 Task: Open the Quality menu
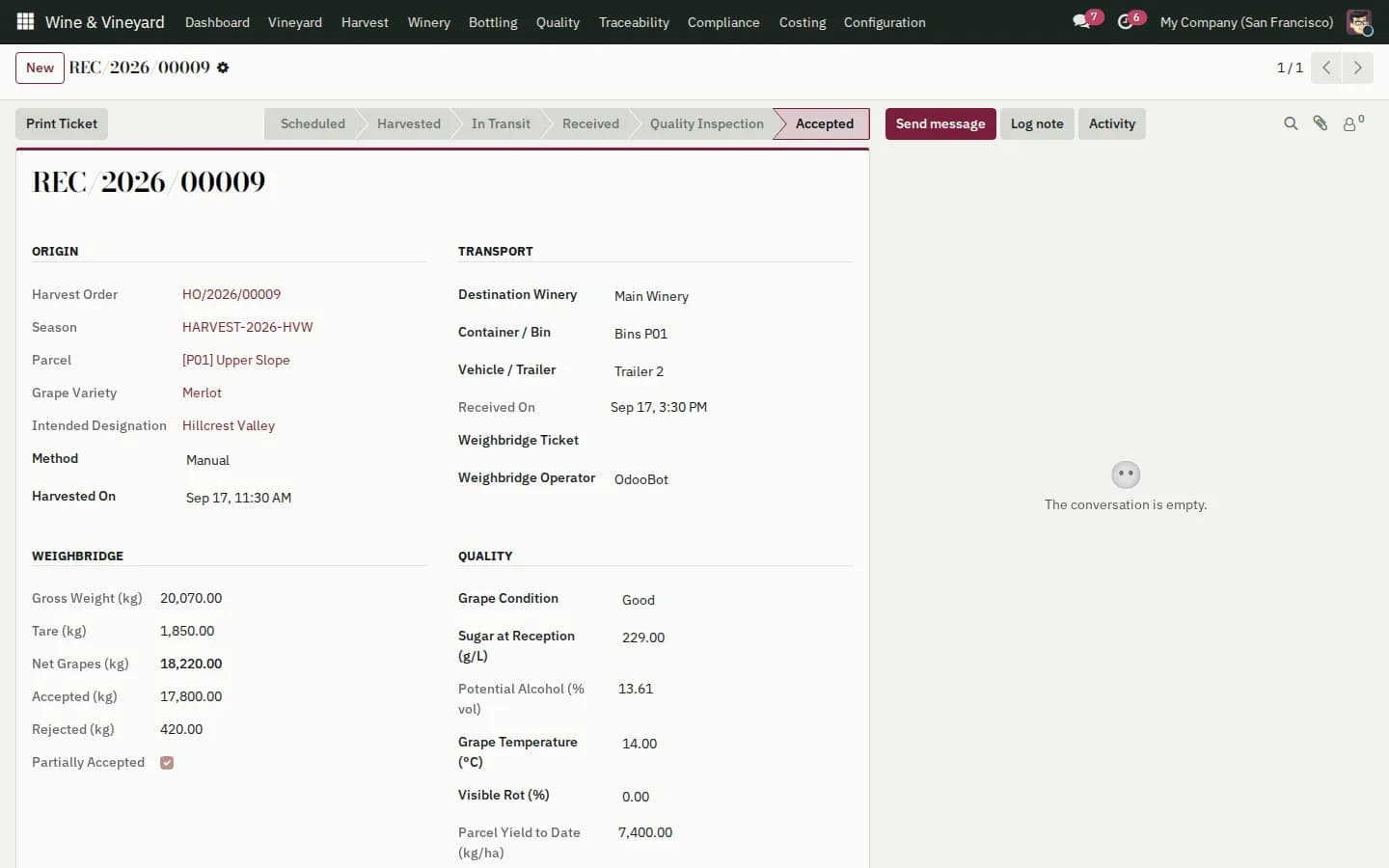pyautogui.click(x=558, y=22)
